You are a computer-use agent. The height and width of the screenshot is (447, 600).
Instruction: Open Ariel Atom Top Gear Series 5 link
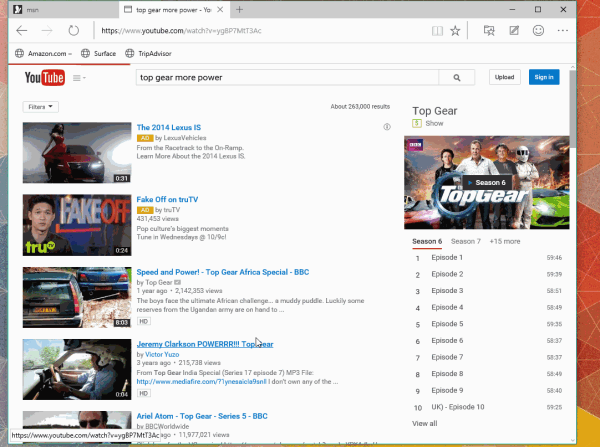pyautogui.click(x=202, y=416)
